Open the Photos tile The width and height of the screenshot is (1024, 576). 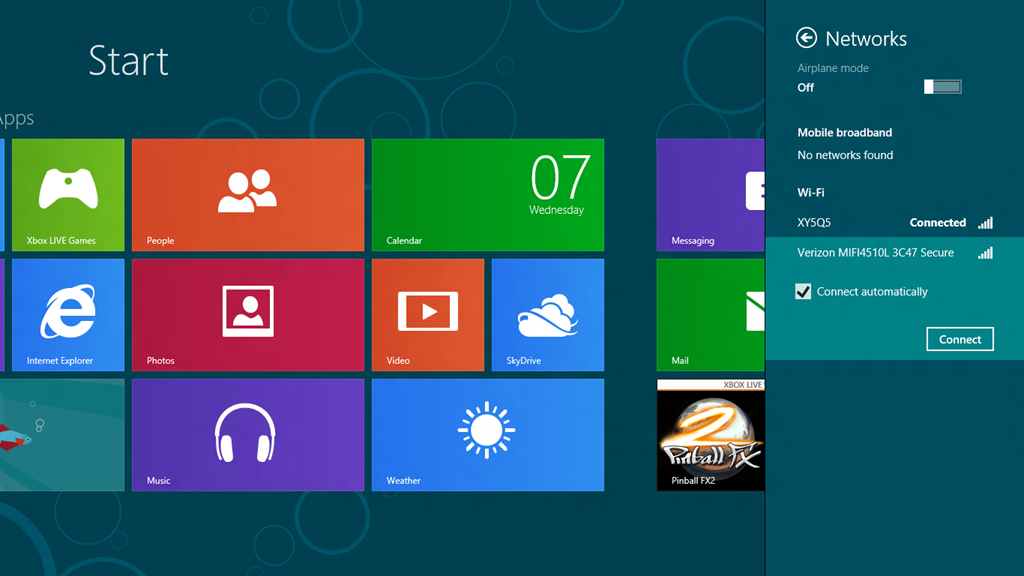pyautogui.click(x=248, y=315)
